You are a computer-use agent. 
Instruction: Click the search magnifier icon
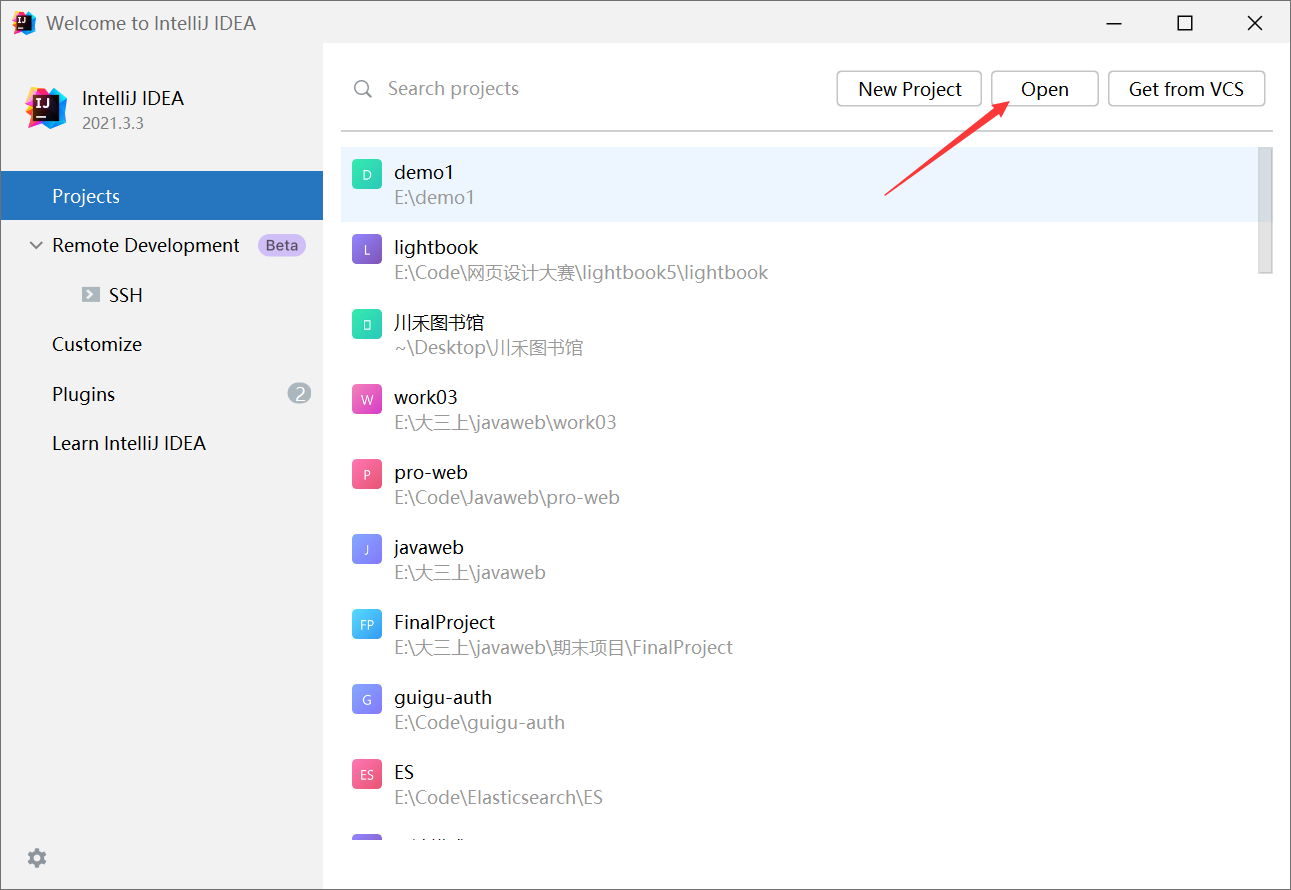pyautogui.click(x=363, y=89)
